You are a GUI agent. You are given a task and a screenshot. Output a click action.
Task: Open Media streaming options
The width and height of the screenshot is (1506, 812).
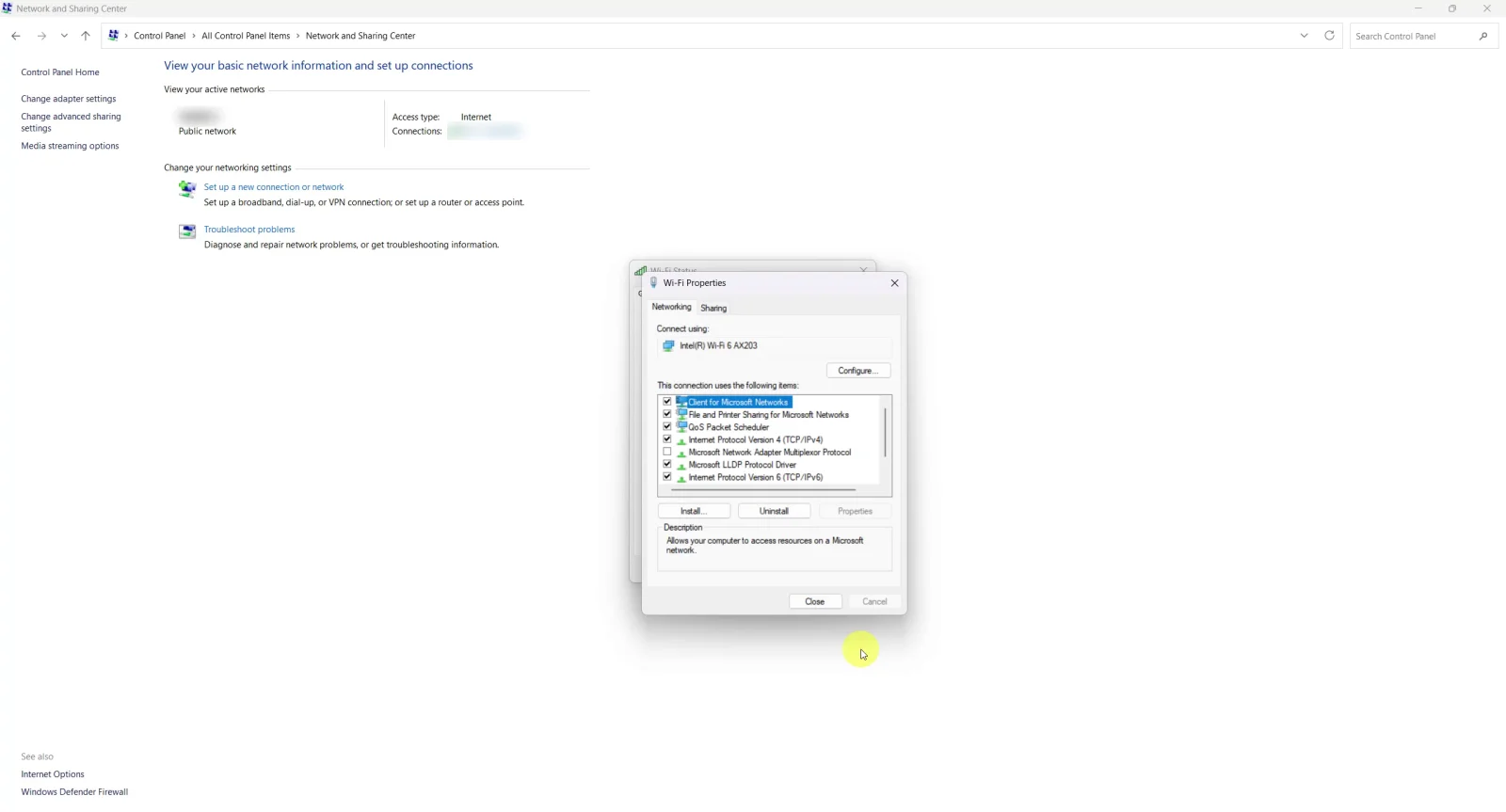point(70,146)
